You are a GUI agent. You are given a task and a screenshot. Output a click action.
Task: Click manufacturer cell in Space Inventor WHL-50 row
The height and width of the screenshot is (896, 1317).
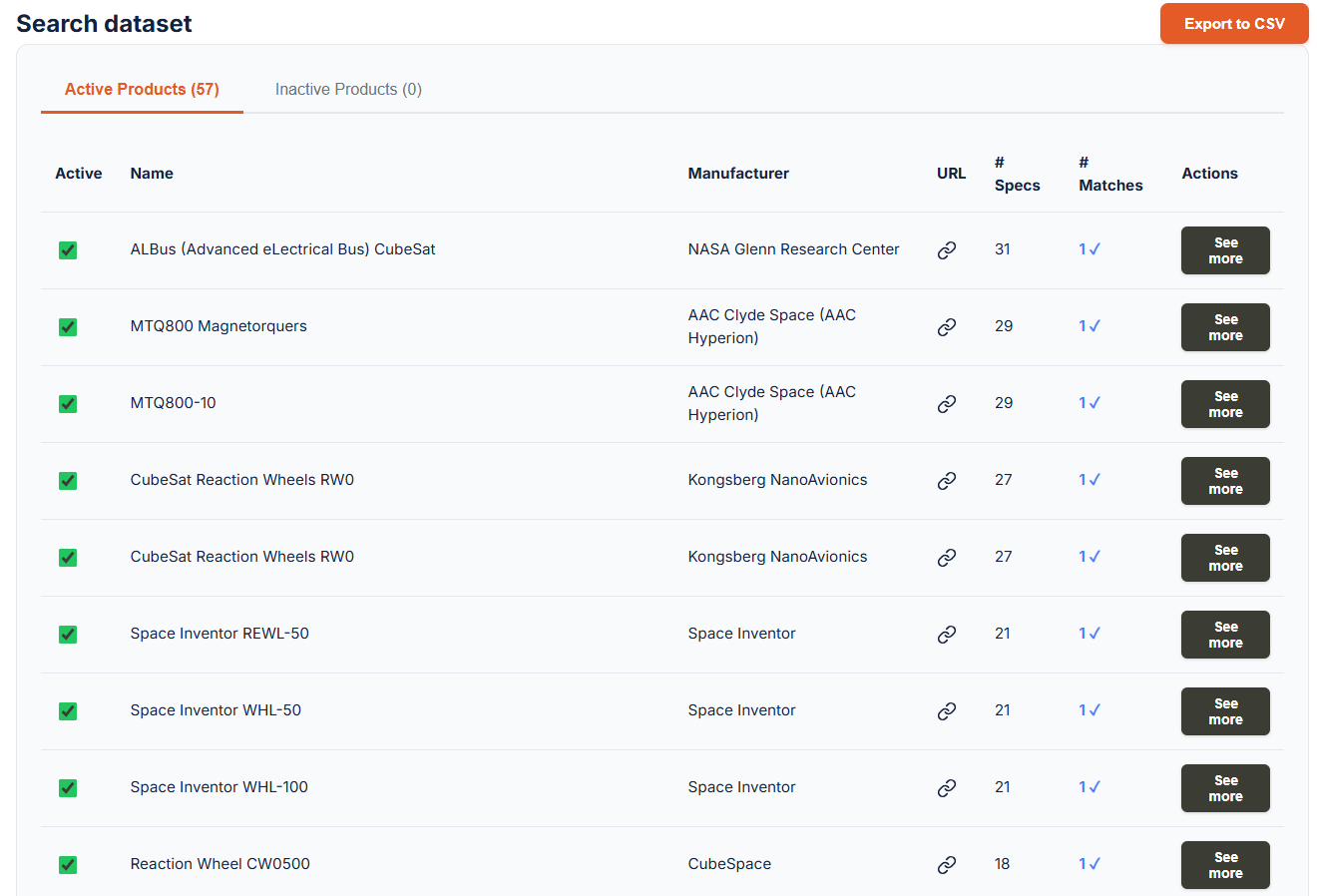pos(741,710)
